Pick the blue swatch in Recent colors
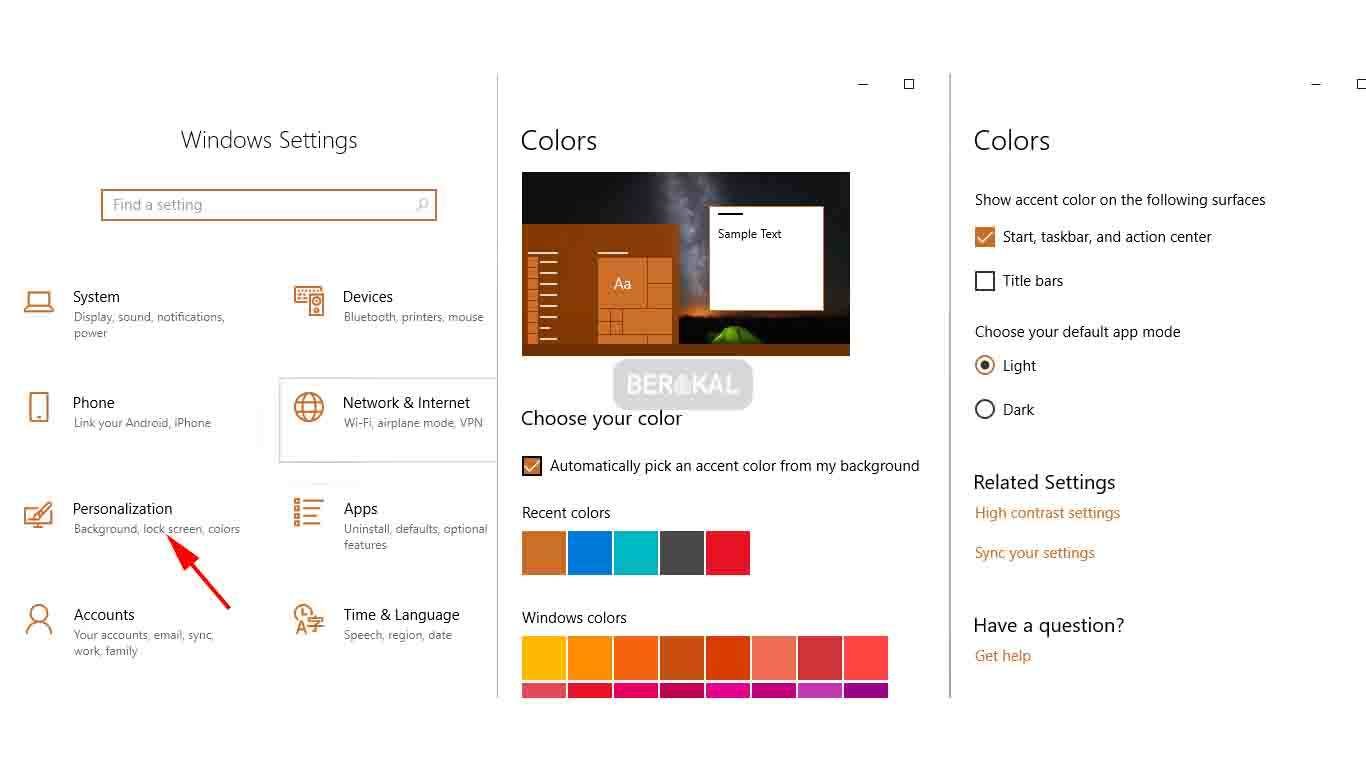 (x=590, y=553)
